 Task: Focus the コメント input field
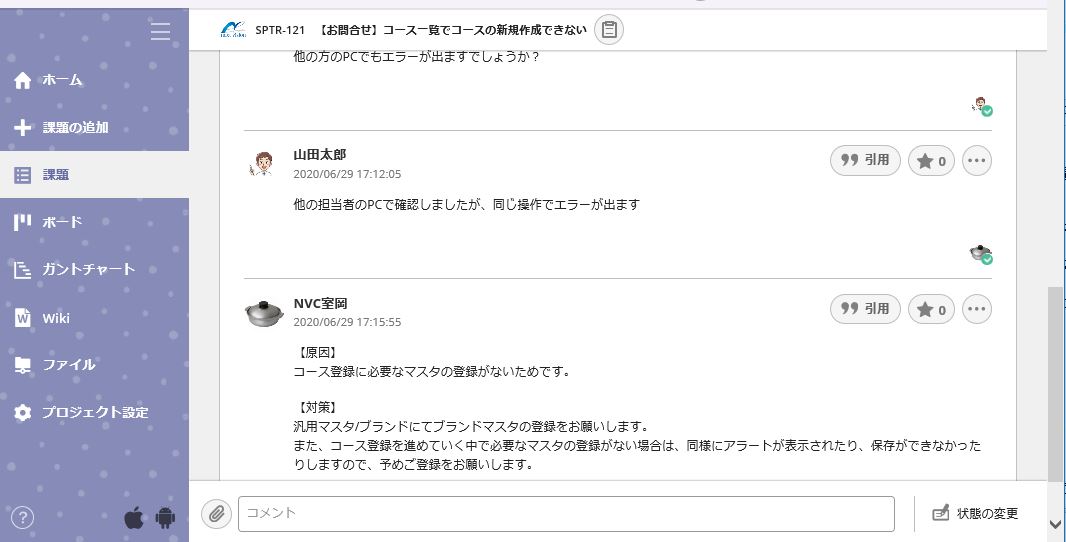pyautogui.click(x=566, y=513)
